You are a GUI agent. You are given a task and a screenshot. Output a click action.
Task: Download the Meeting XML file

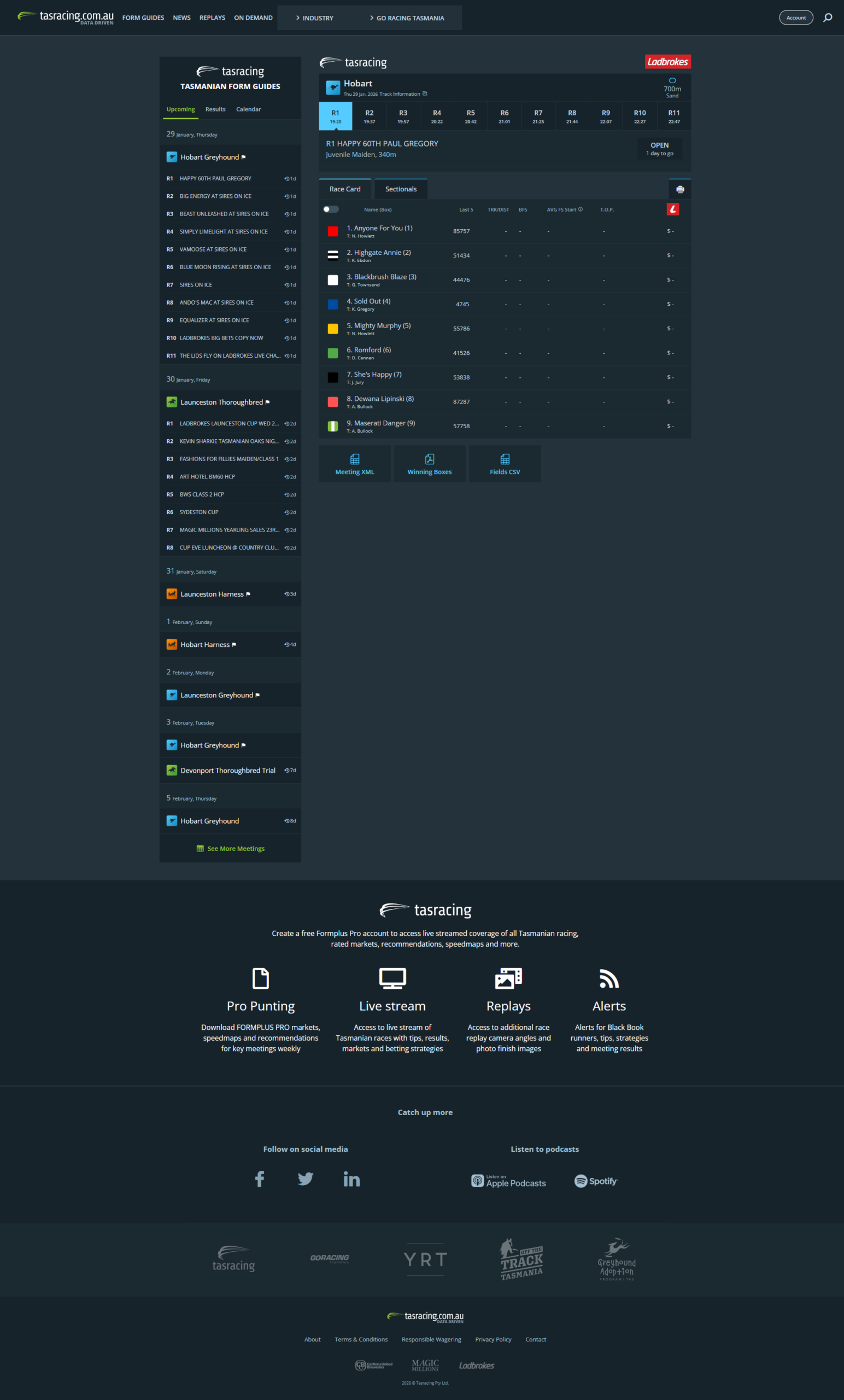click(x=354, y=464)
